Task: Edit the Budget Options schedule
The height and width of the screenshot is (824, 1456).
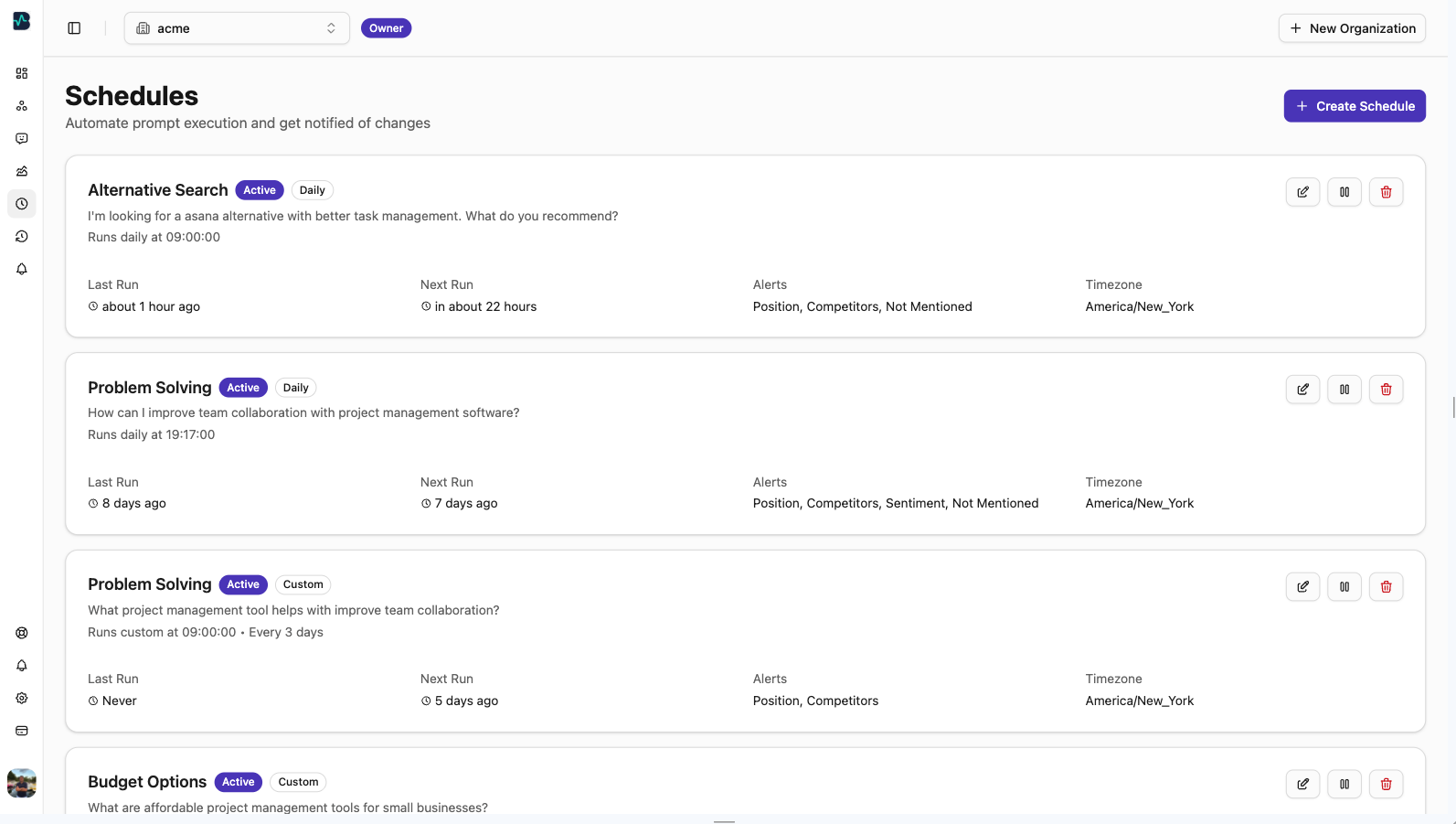Action: click(1302, 784)
